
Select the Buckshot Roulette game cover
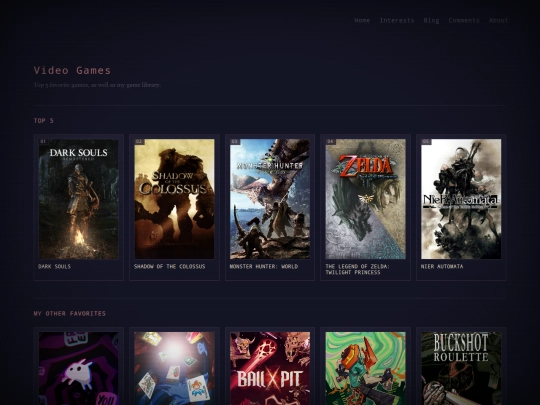pyautogui.click(x=461, y=368)
